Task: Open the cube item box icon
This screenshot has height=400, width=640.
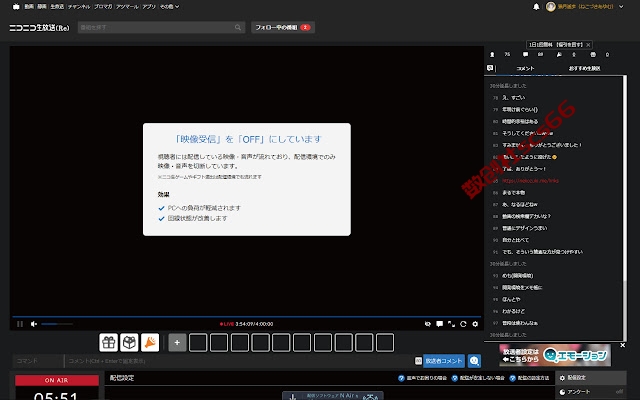Action: click(x=129, y=342)
